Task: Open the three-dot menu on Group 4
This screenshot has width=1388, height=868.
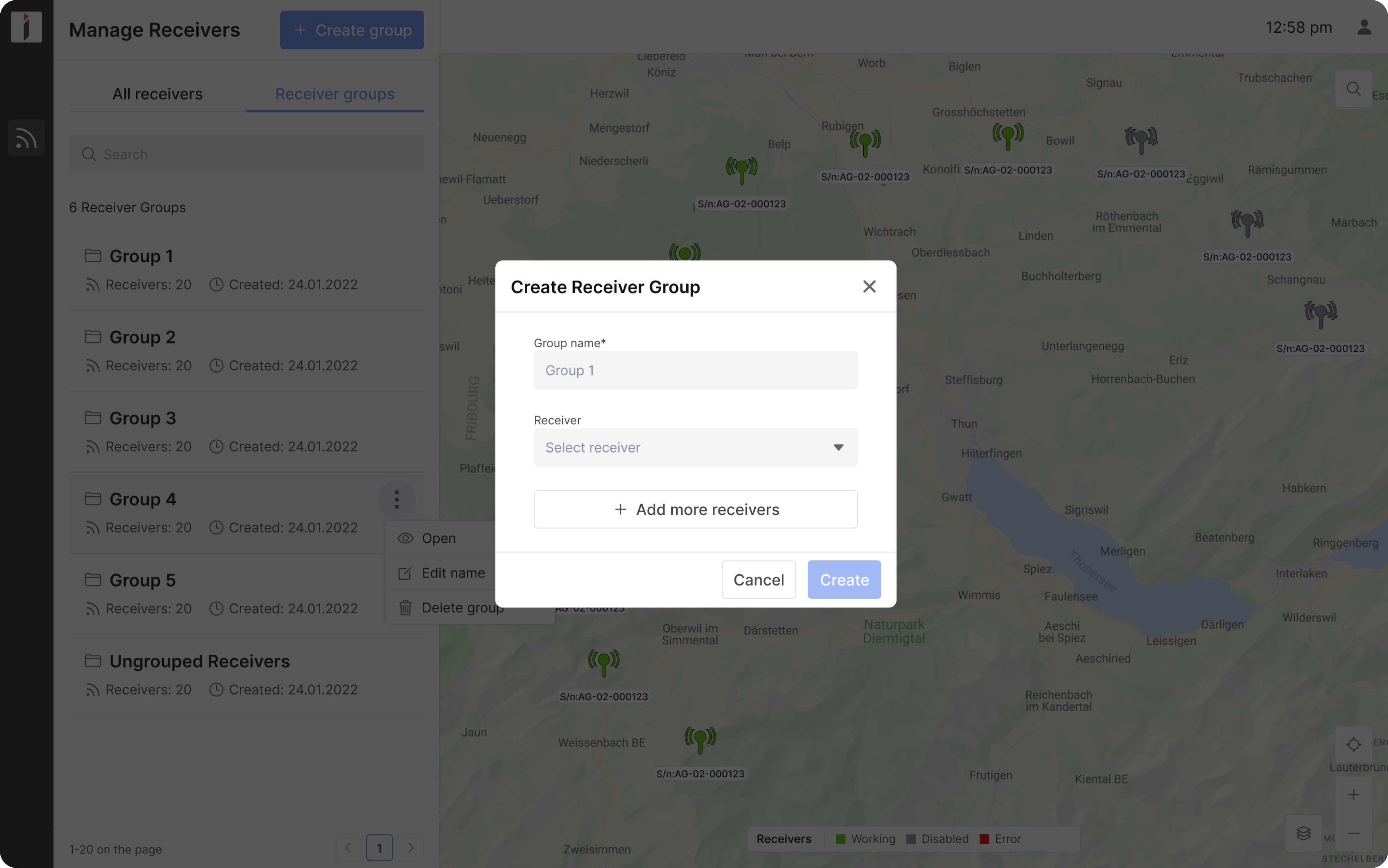Action: click(397, 499)
